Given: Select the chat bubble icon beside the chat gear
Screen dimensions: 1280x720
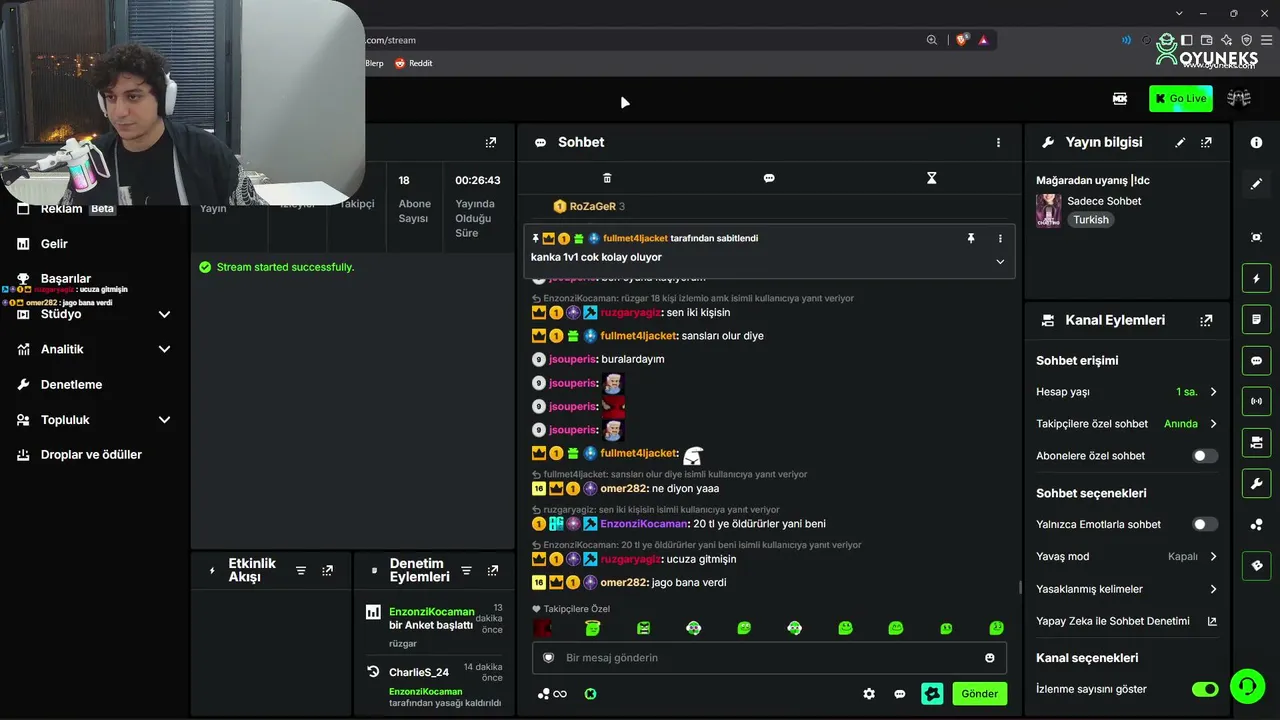Looking at the screenshot, I should (900, 694).
